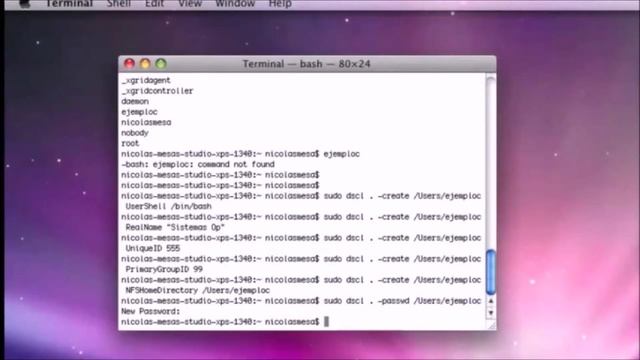Click the scrollbar up arrow

(491, 301)
